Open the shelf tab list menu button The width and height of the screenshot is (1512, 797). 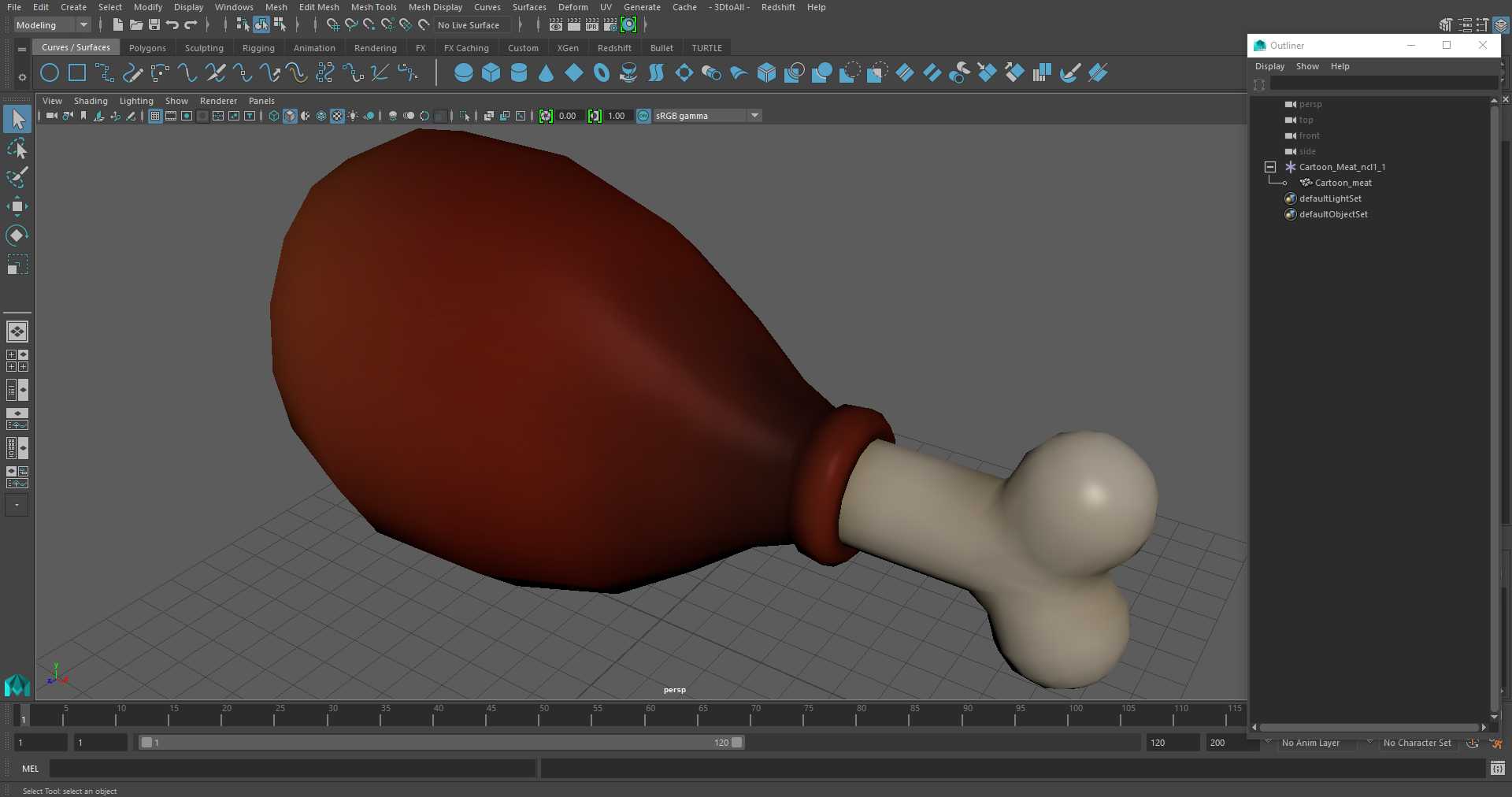tap(22, 49)
